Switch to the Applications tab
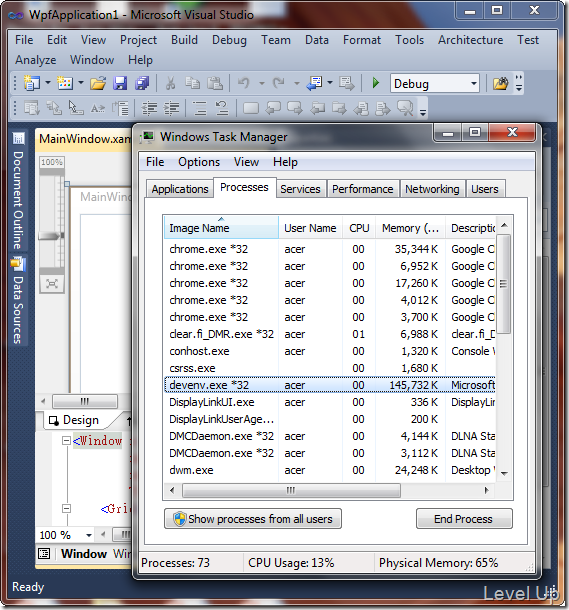This screenshot has width=569, height=610. [x=180, y=189]
